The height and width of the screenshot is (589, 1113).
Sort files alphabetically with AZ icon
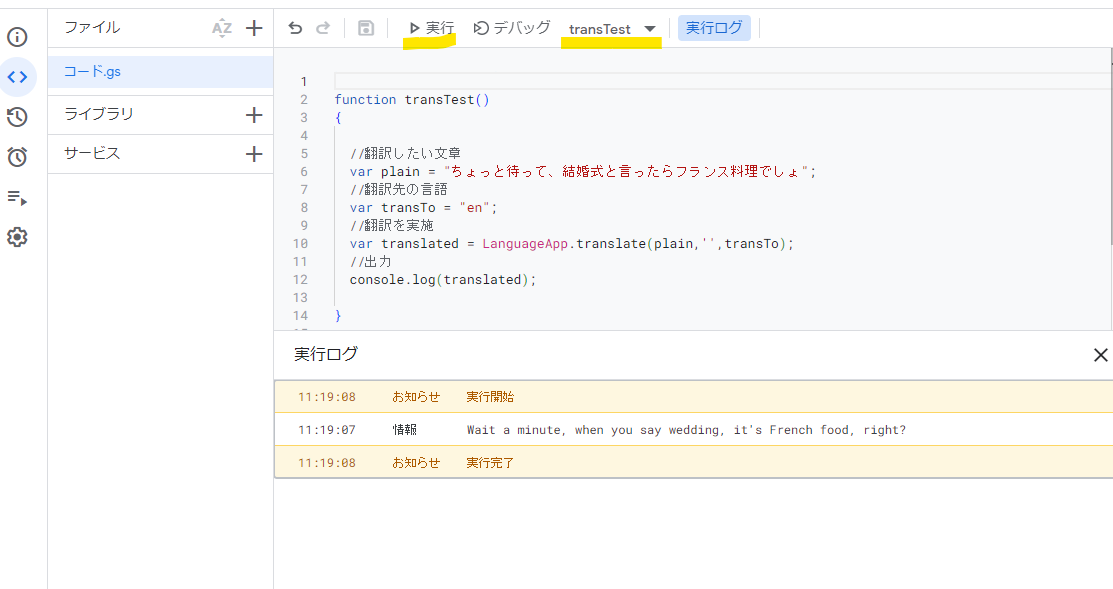[222, 28]
